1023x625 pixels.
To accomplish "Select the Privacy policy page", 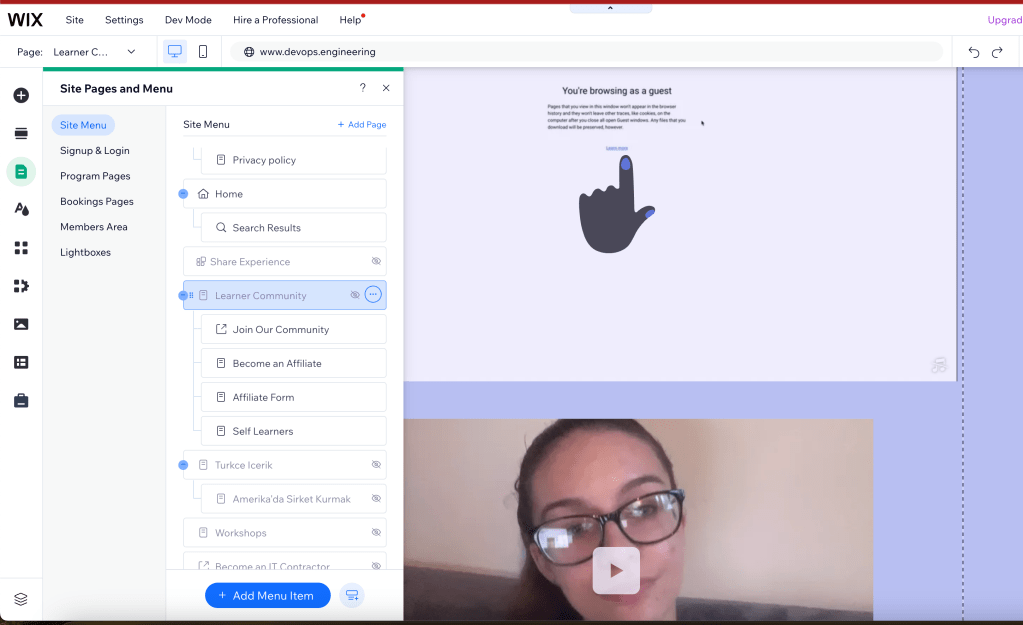I will (294, 160).
